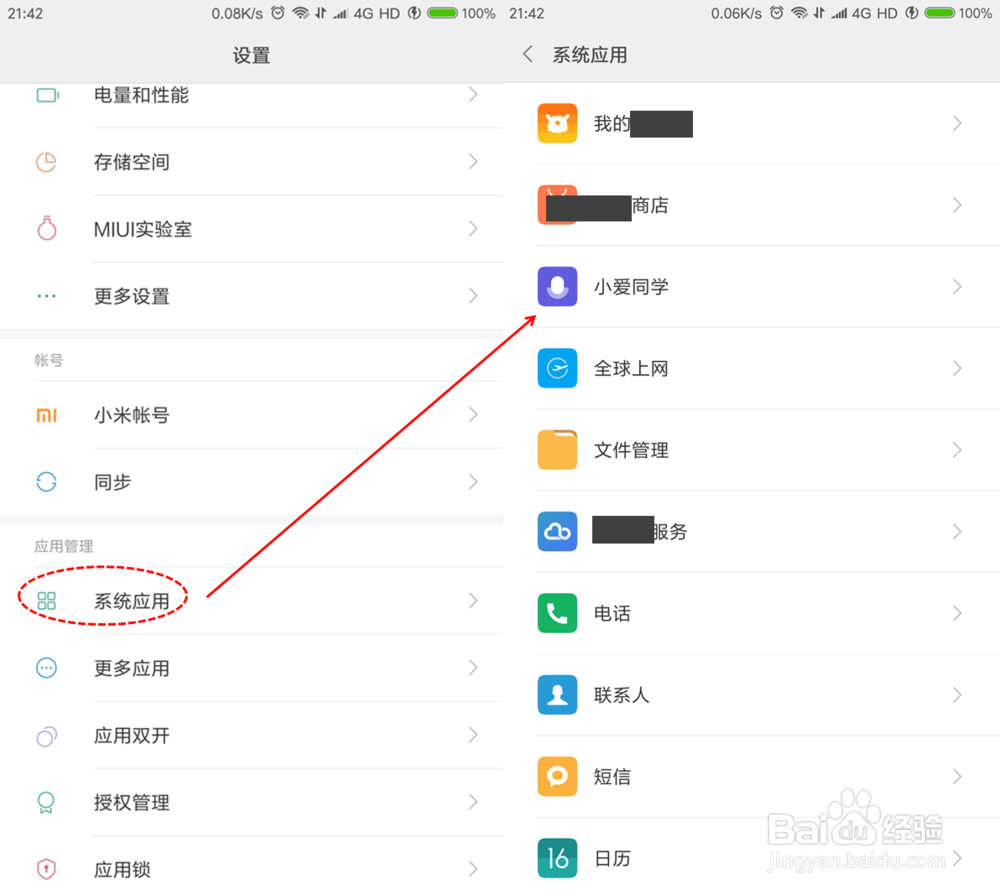1000x895 pixels.
Task: Open the 小米帐号 settings entry
Action: tap(251, 415)
